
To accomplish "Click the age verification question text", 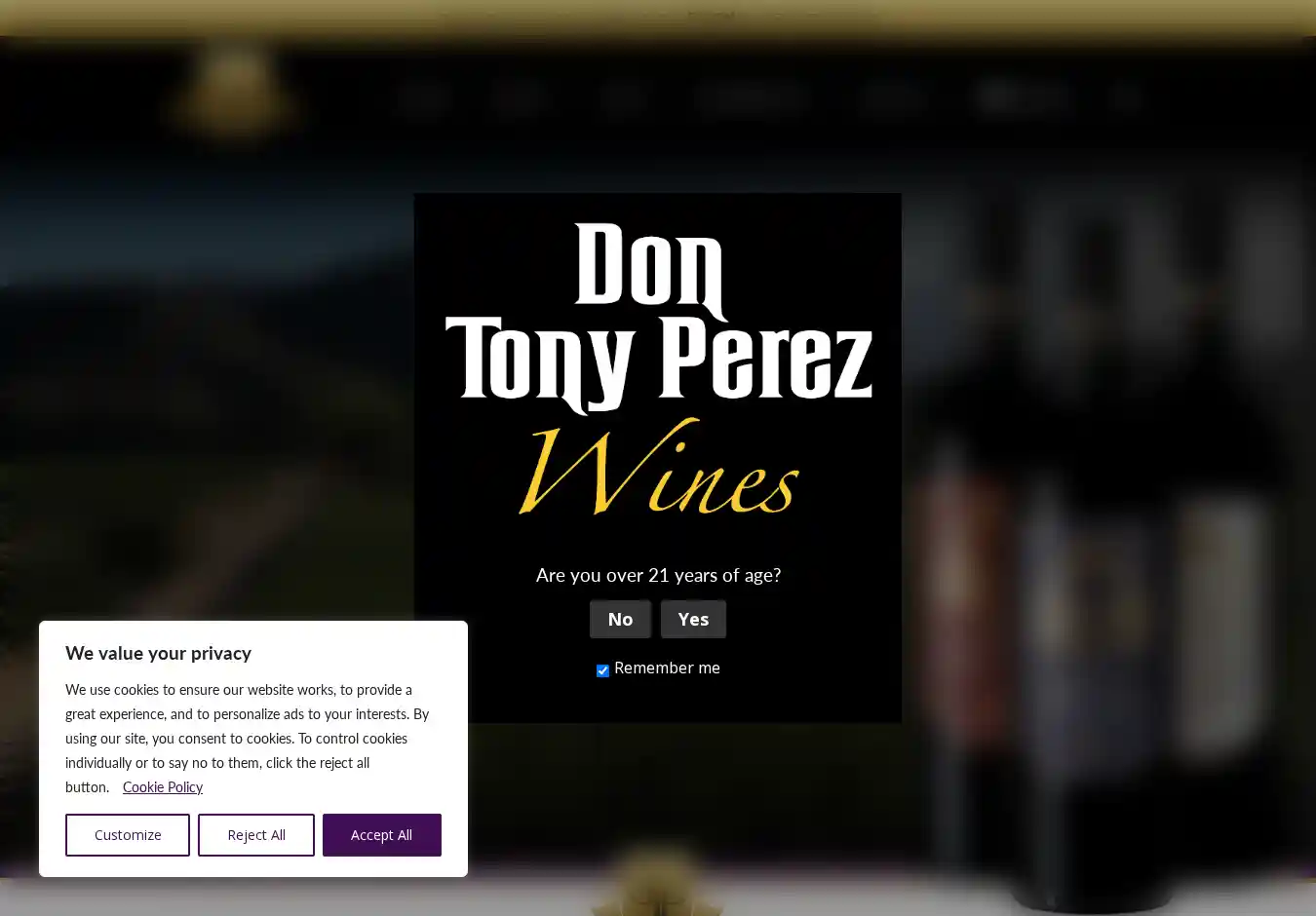I will point(658,575).
